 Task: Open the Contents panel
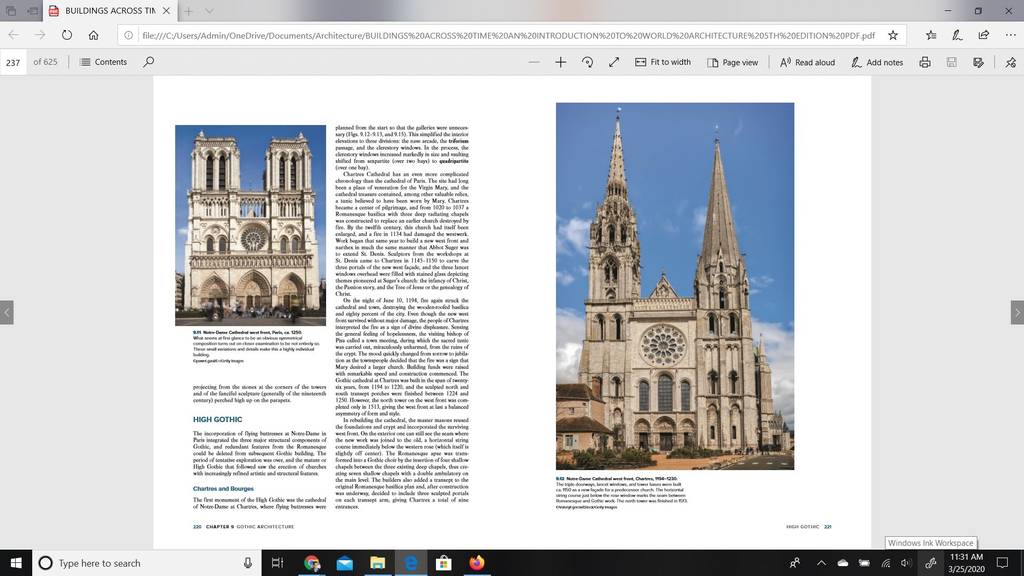point(103,62)
